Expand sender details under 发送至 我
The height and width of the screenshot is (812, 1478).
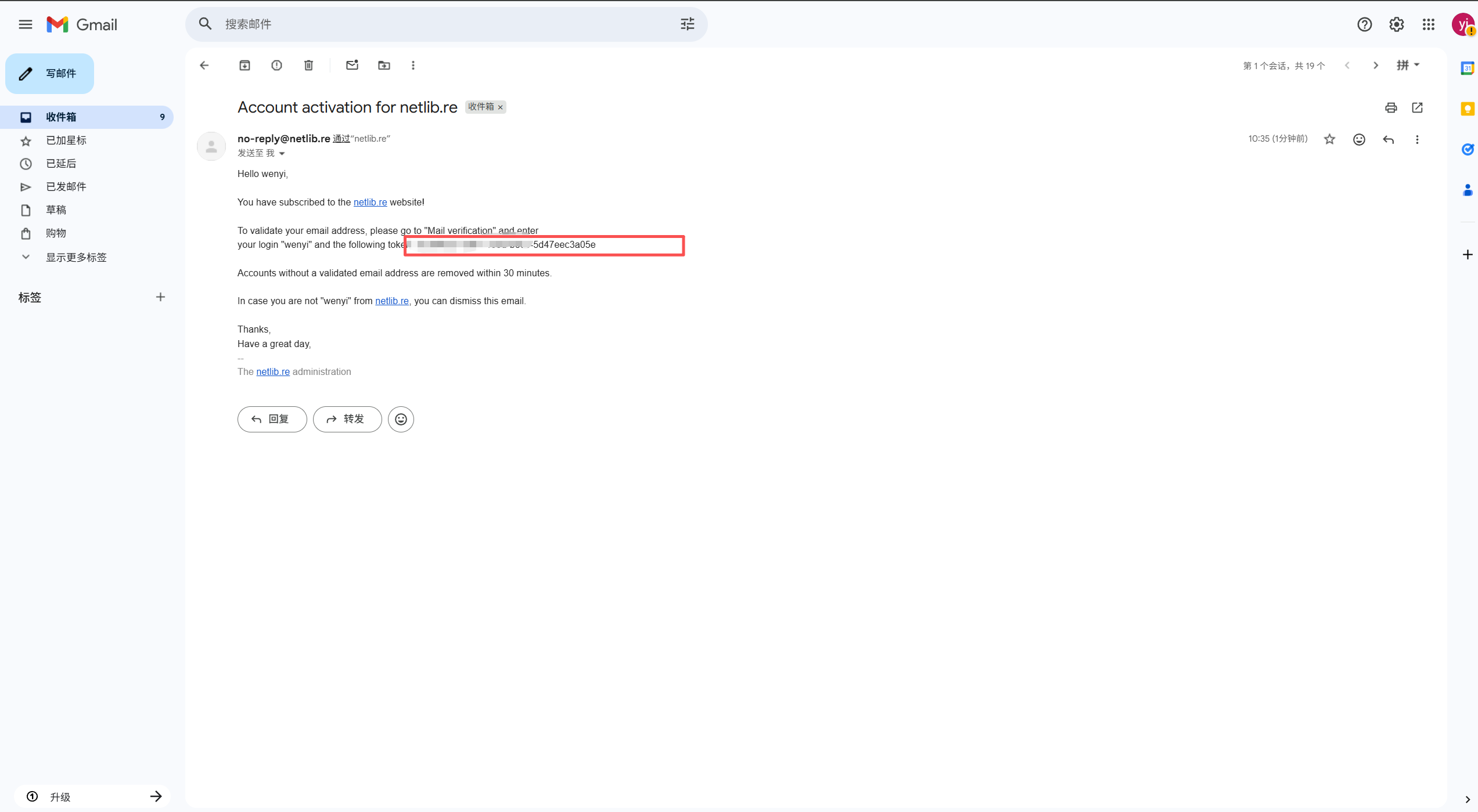point(281,153)
